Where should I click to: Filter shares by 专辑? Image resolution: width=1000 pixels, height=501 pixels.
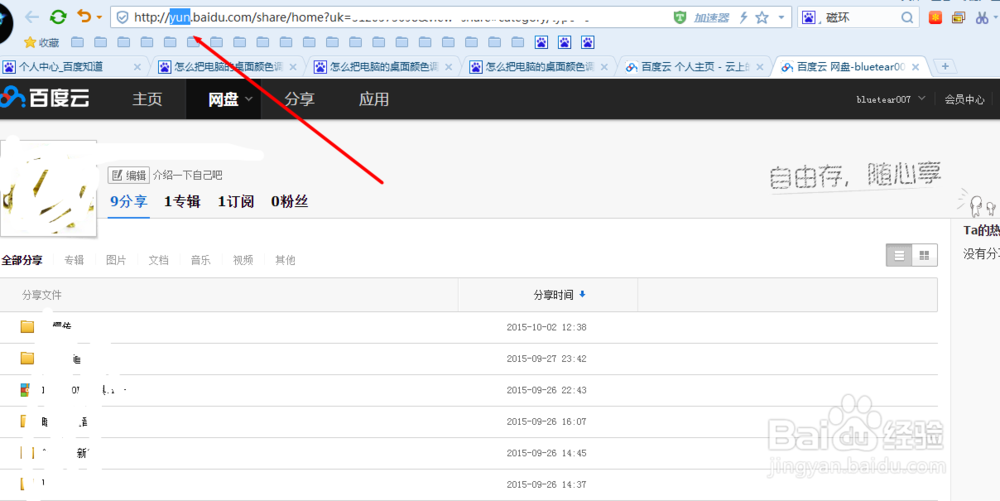pyautogui.click(x=74, y=260)
